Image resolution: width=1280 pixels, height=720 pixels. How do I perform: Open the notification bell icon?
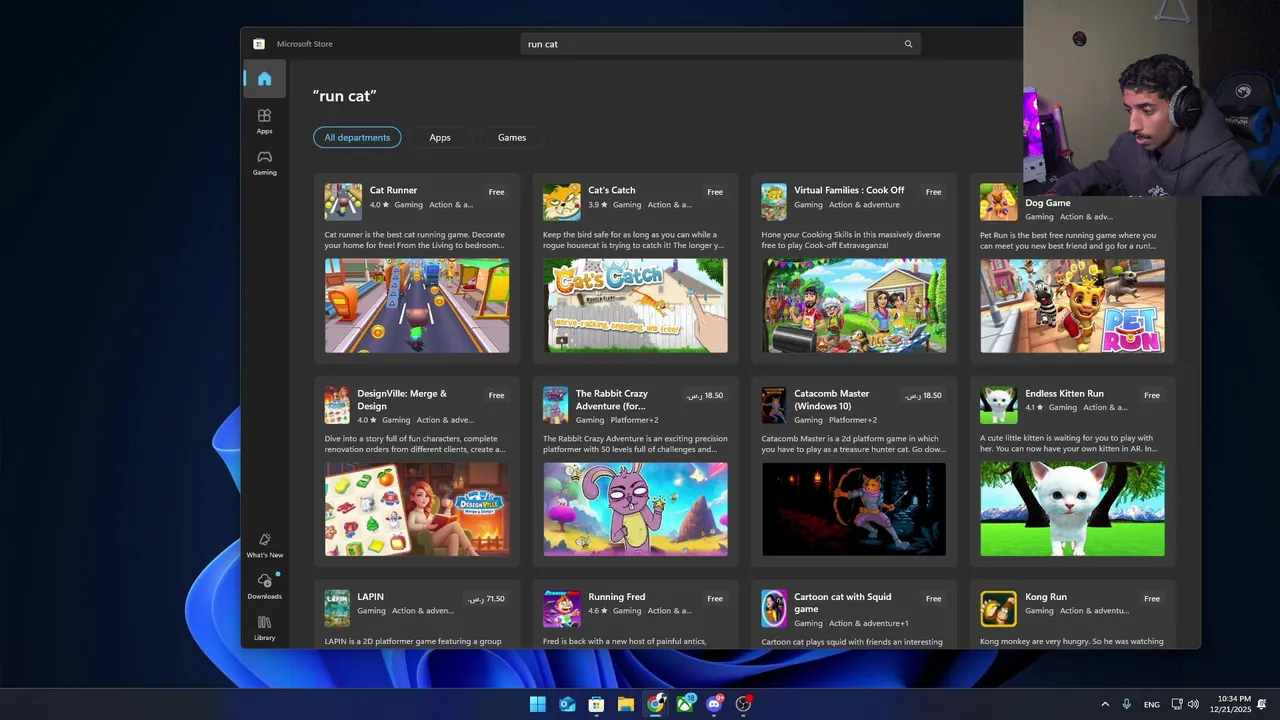point(1262,704)
